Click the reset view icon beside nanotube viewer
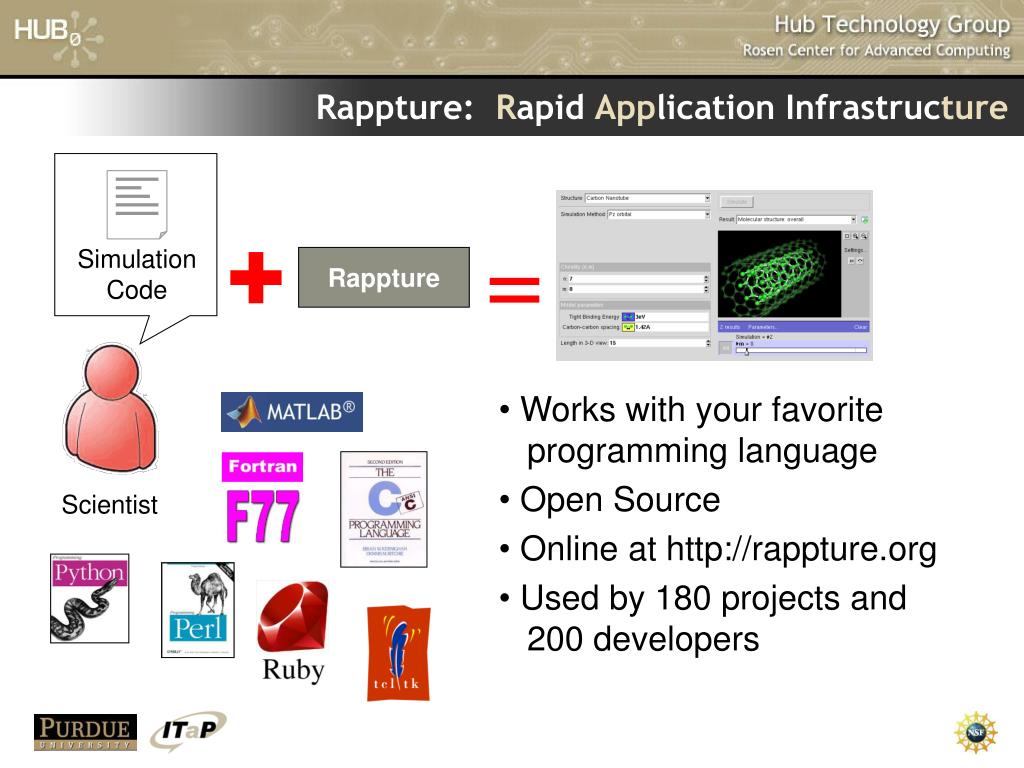Viewport: 1024px width, 768px height. (847, 236)
